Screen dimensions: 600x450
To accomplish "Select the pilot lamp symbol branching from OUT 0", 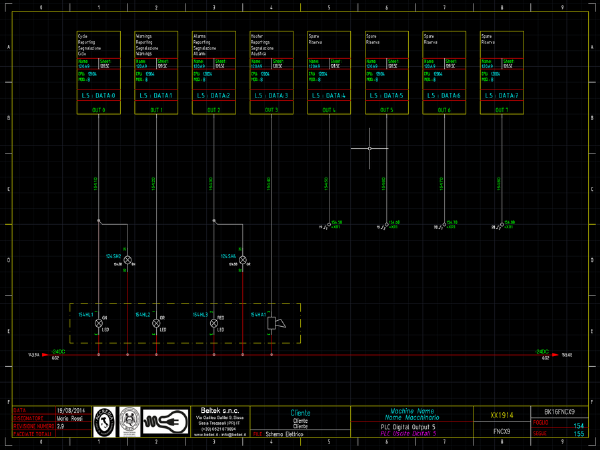I will click(127, 260).
